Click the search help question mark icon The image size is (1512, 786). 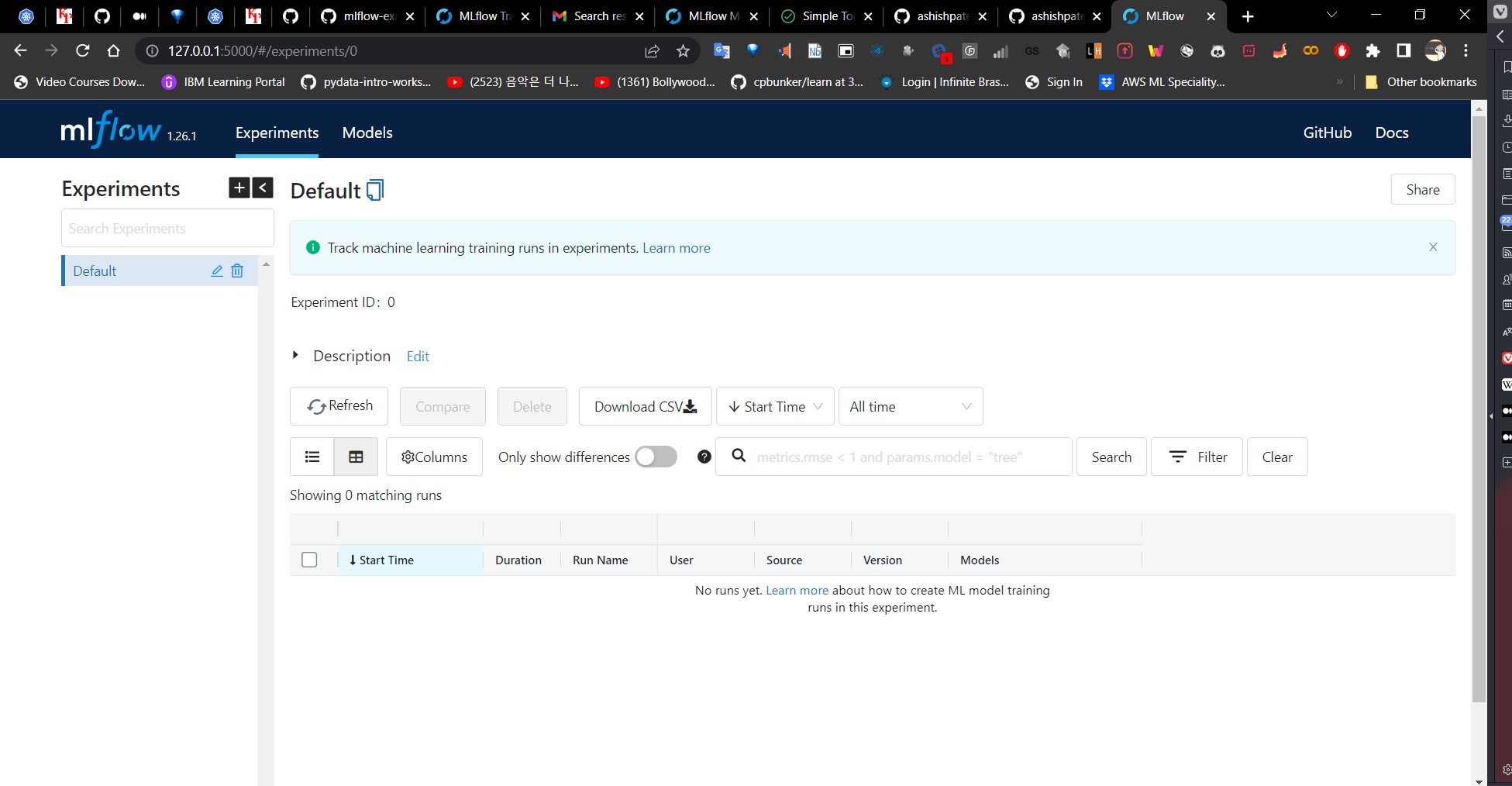(704, 457)
